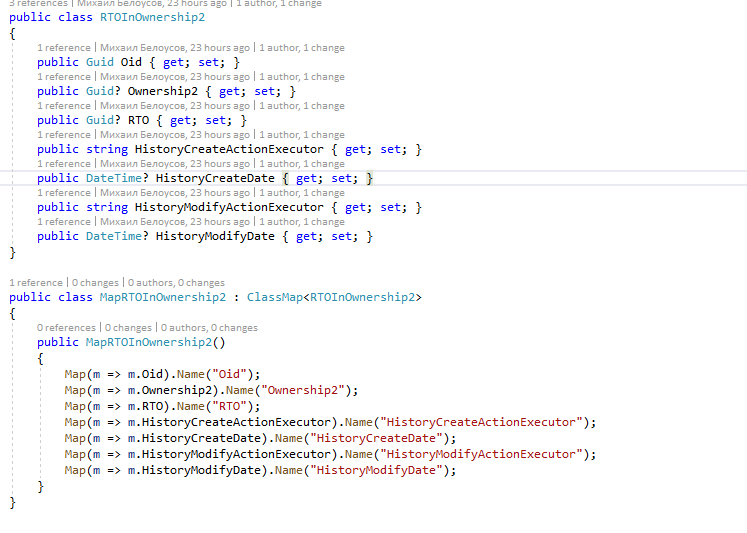747x533 pixels.
Task: Select the "RTO" string literal
Action: pos(229,407)
